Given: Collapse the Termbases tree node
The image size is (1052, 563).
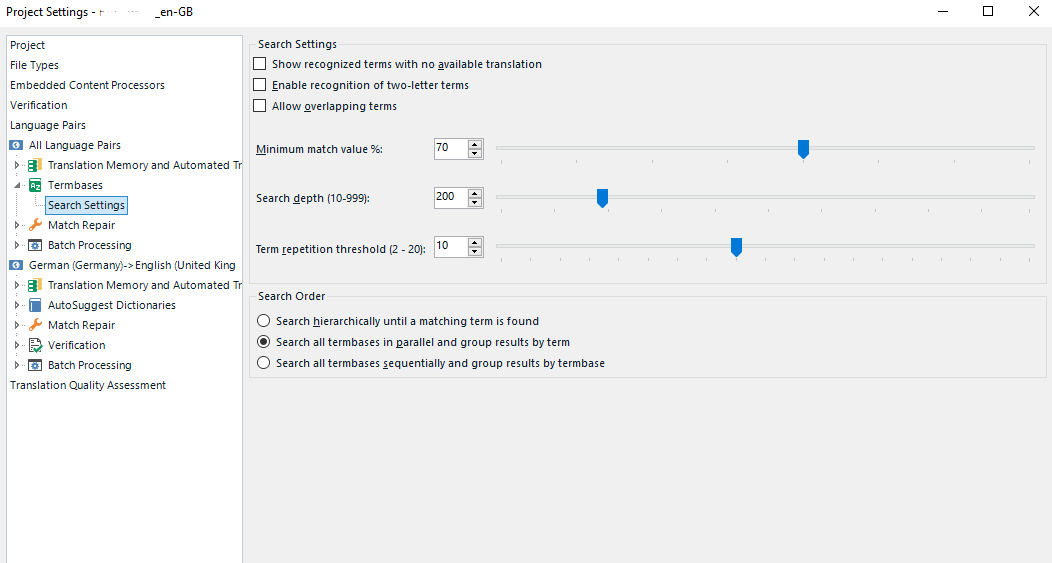Looking at the screenshot, I should coord(17,185).
